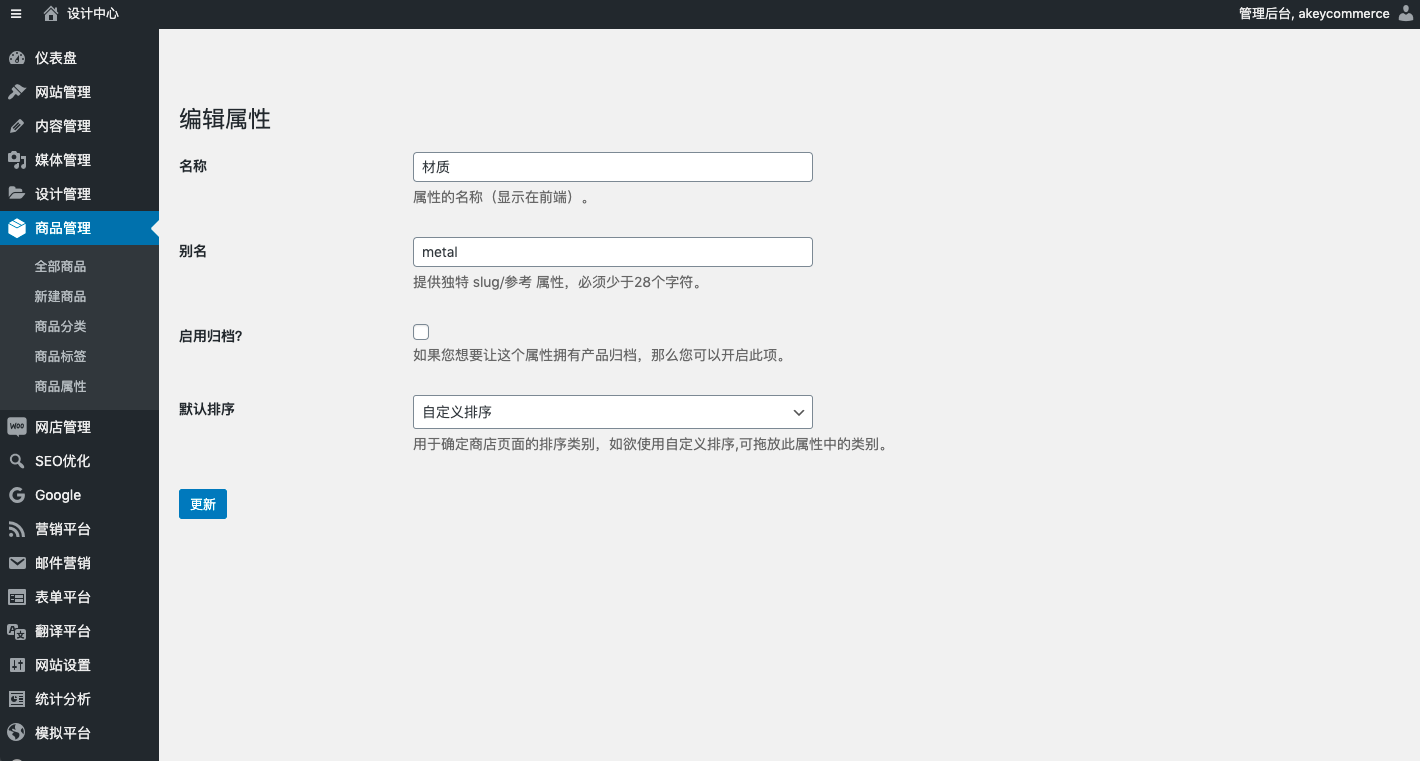
Task: Open the 默认排序 dropdown
Action: click(612, 412)
